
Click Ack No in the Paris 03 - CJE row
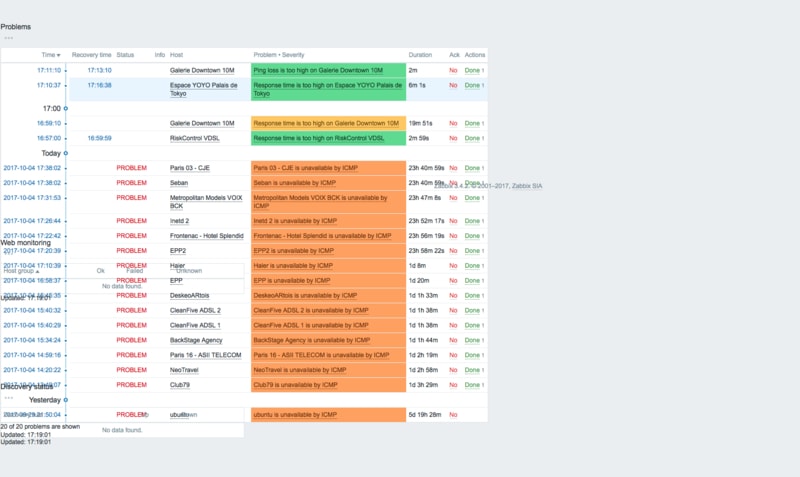[x=453, y=168]
